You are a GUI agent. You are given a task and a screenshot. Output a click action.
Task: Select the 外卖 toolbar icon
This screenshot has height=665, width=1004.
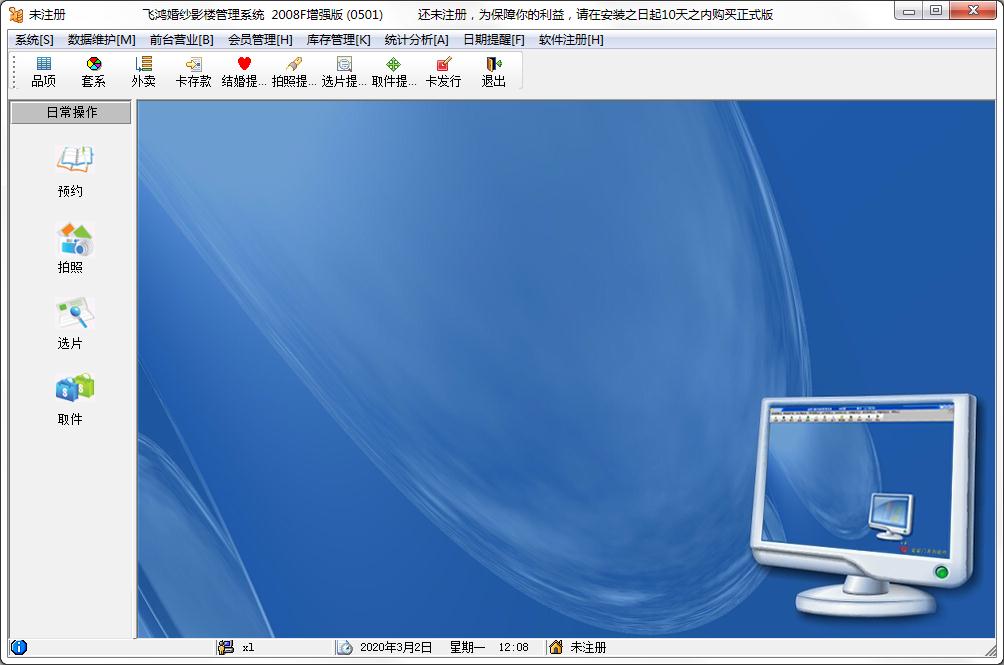tap(143, 72)
